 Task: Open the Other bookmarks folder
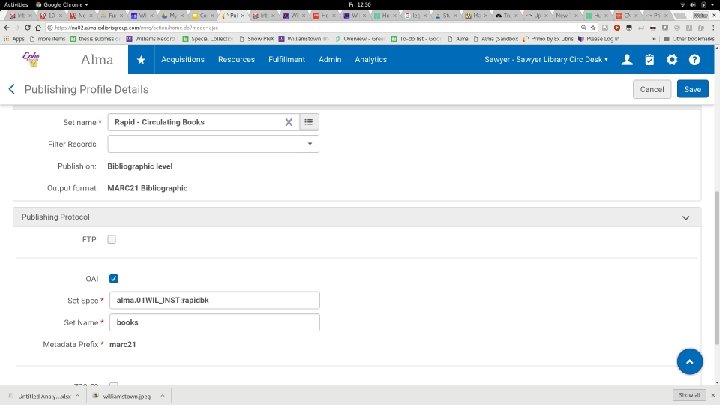pyautogui.click(x=689, y=39)
